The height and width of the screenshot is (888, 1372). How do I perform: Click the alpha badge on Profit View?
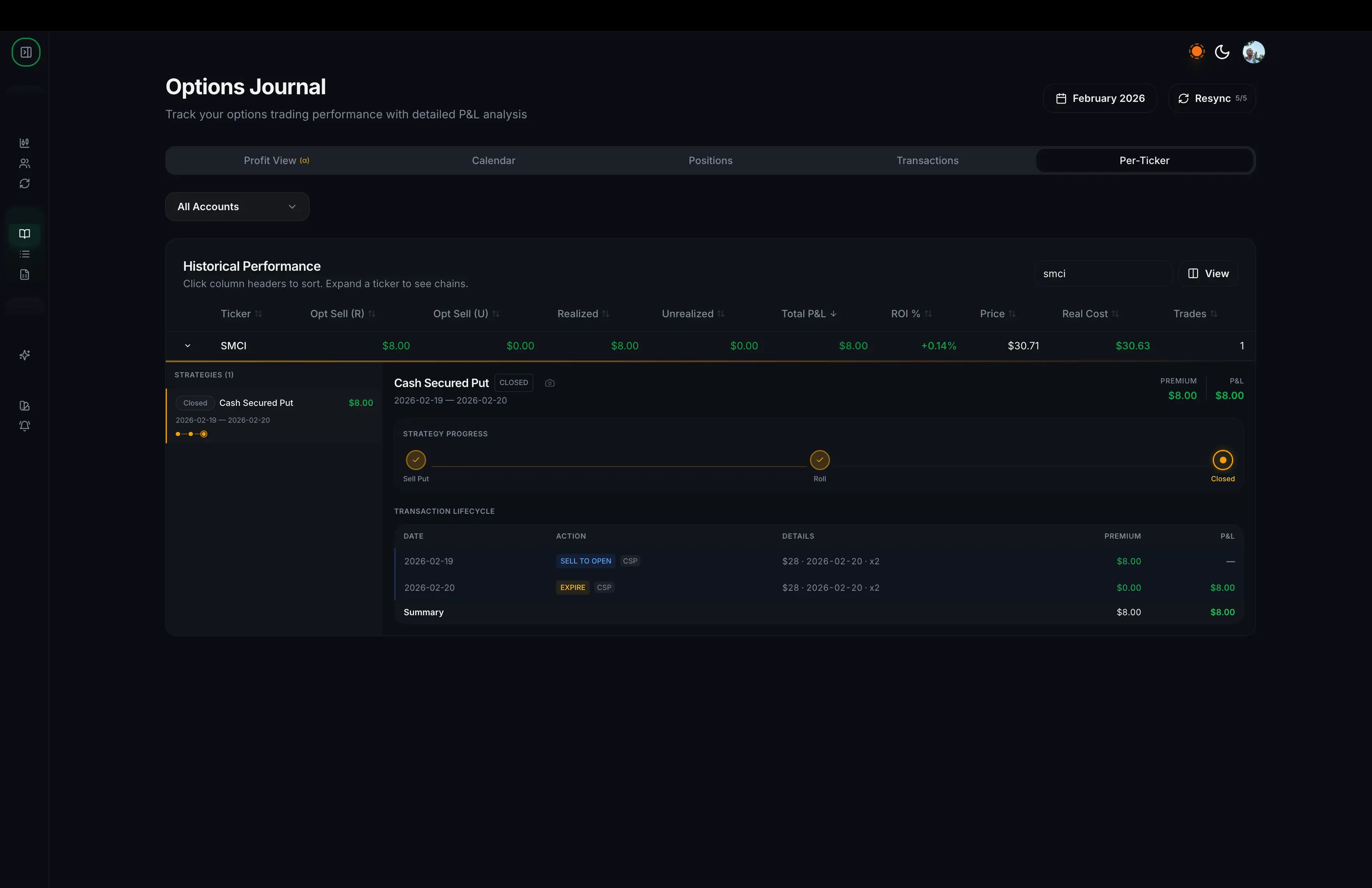[304, 161]
